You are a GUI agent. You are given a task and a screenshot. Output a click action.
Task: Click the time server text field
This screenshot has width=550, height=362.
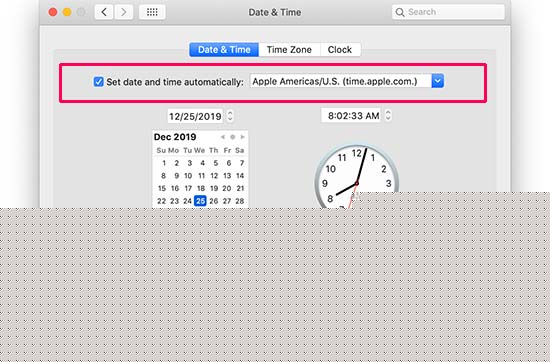(341, 81)
